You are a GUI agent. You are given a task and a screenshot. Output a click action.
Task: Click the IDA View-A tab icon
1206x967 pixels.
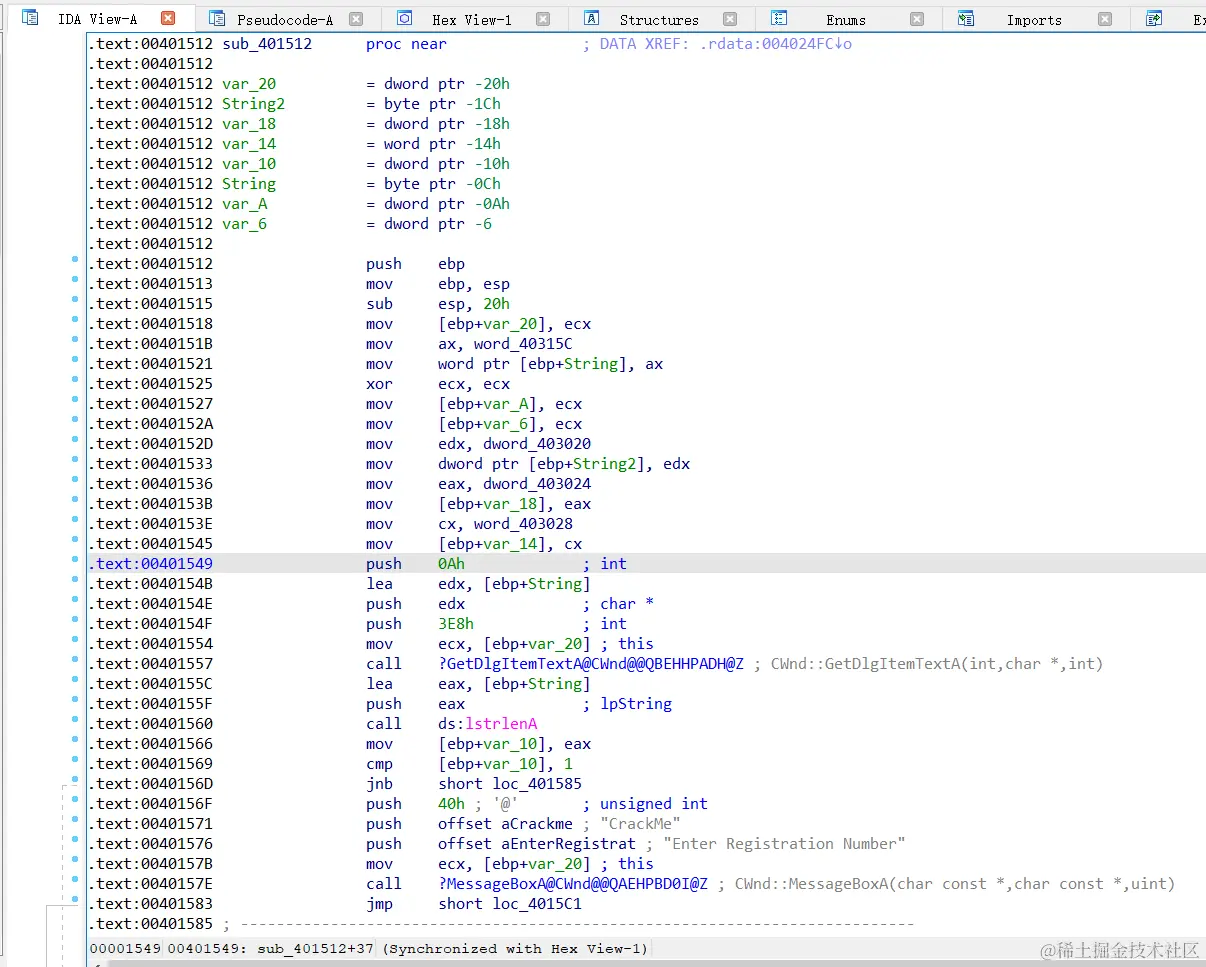[30, 18]
